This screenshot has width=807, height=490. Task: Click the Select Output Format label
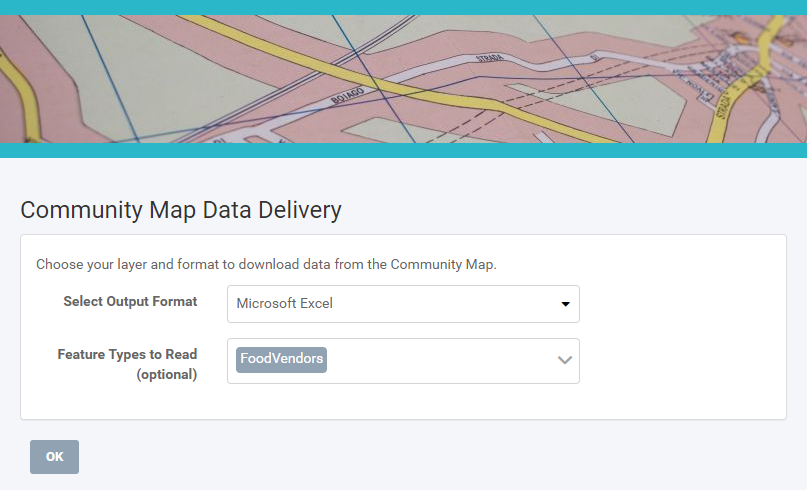pos(130,301)
